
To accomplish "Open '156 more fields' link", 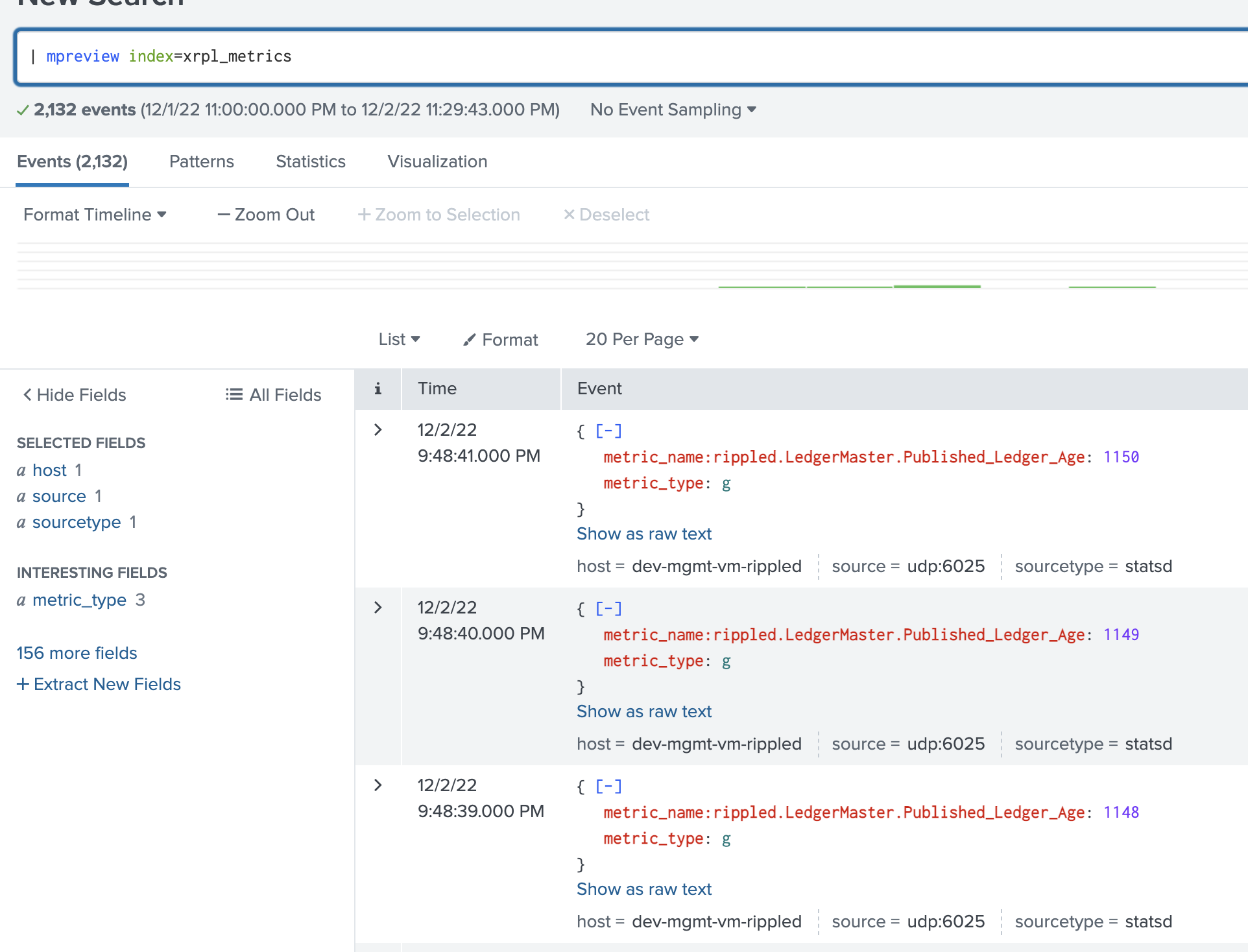I will tap(77, 653).
